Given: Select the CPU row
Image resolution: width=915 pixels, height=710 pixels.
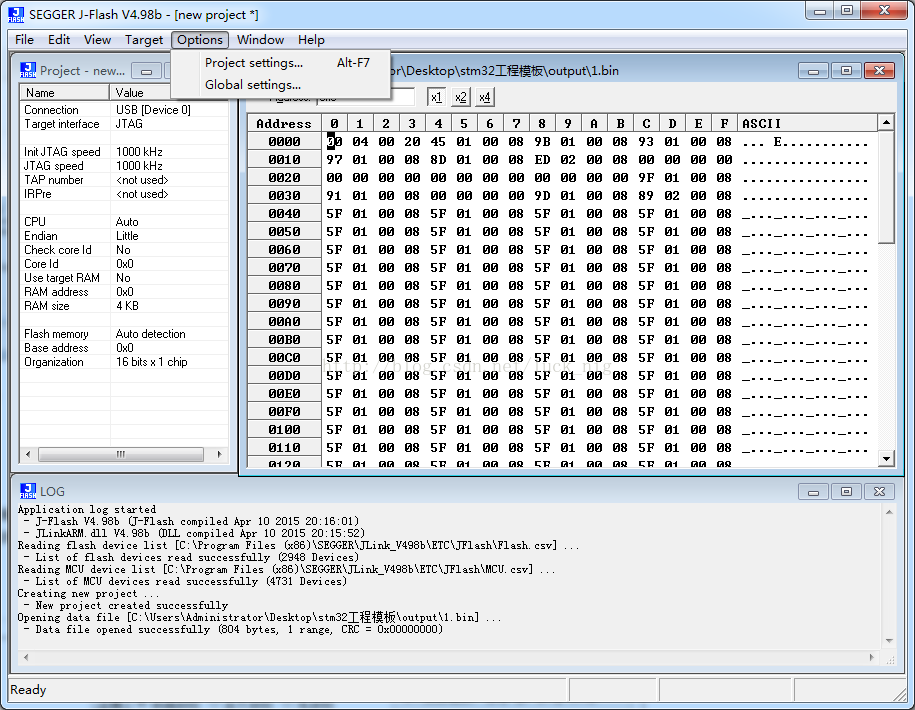Looking at the screenshot, I should (124, 222).
